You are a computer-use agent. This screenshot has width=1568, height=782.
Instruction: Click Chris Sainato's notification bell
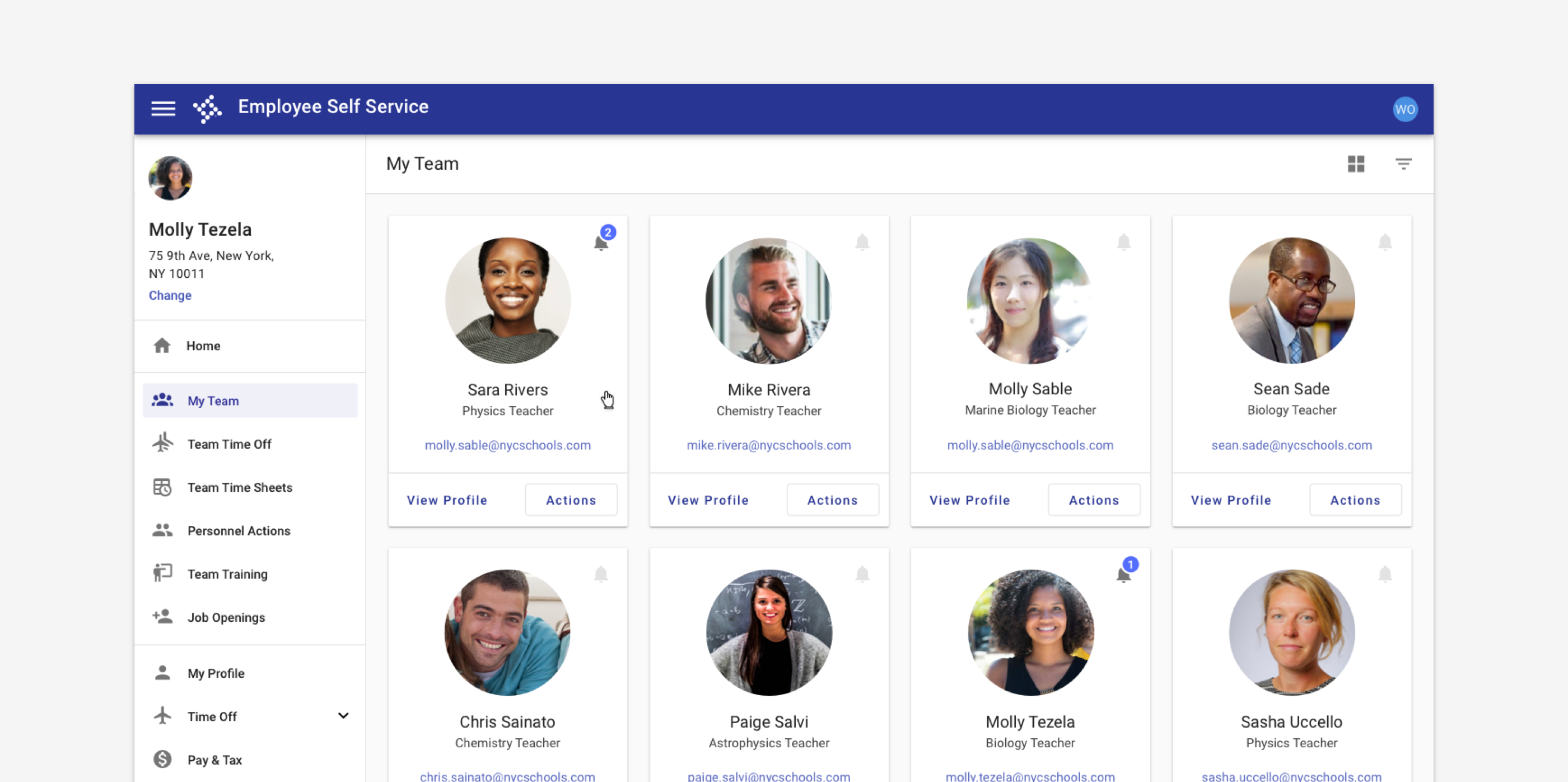601,574
